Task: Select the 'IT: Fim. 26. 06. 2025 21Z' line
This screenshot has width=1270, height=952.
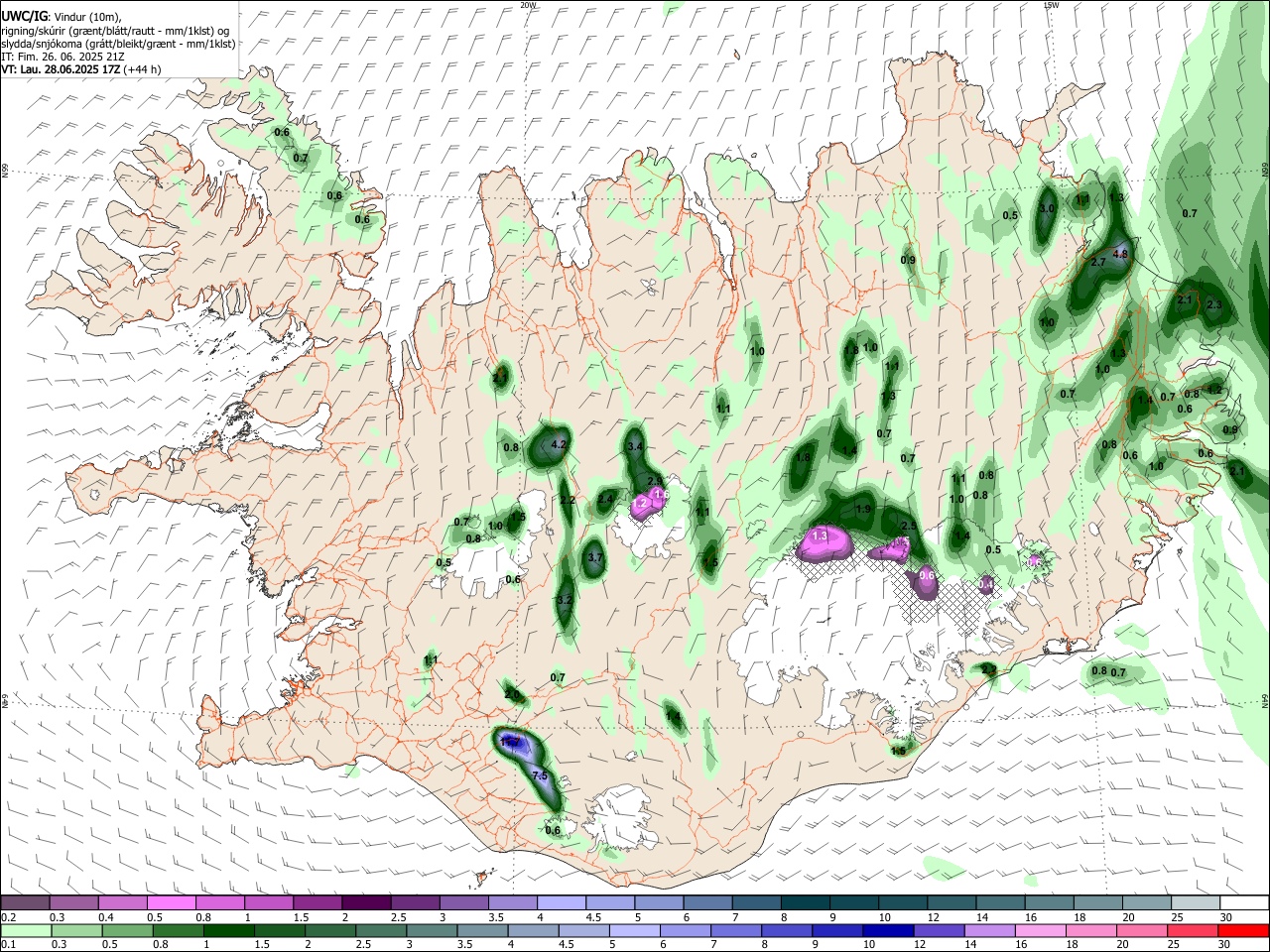Action: click(63, 57)
